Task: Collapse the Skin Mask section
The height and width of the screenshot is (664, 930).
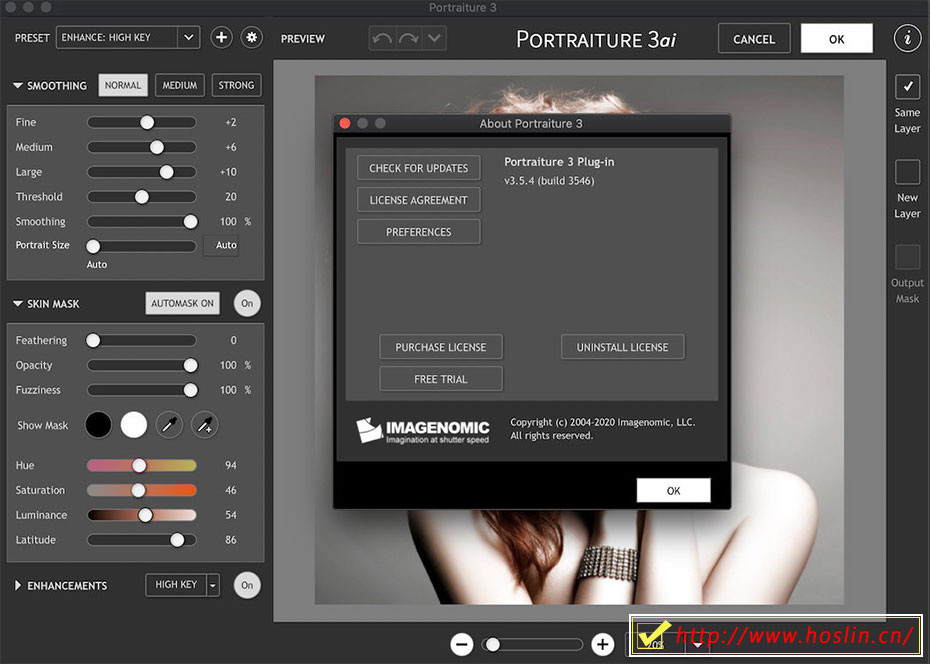Action: pyautogui.click(x=18, y=304)
